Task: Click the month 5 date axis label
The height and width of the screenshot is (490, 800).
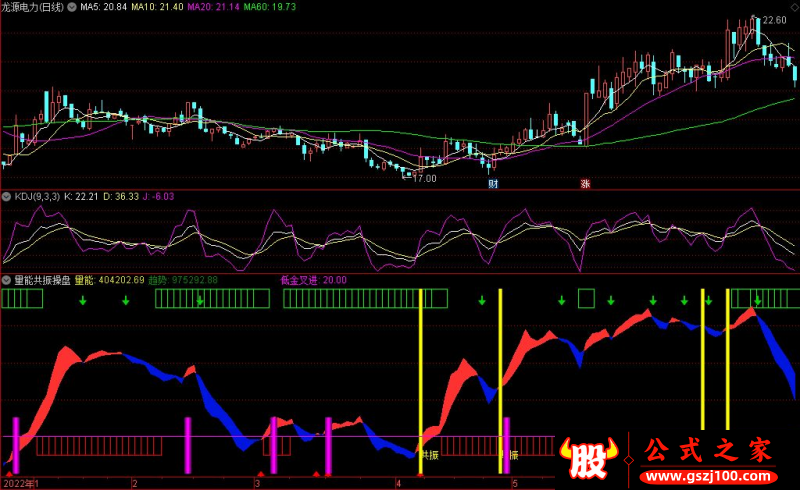Action: (x=515, y=483)
